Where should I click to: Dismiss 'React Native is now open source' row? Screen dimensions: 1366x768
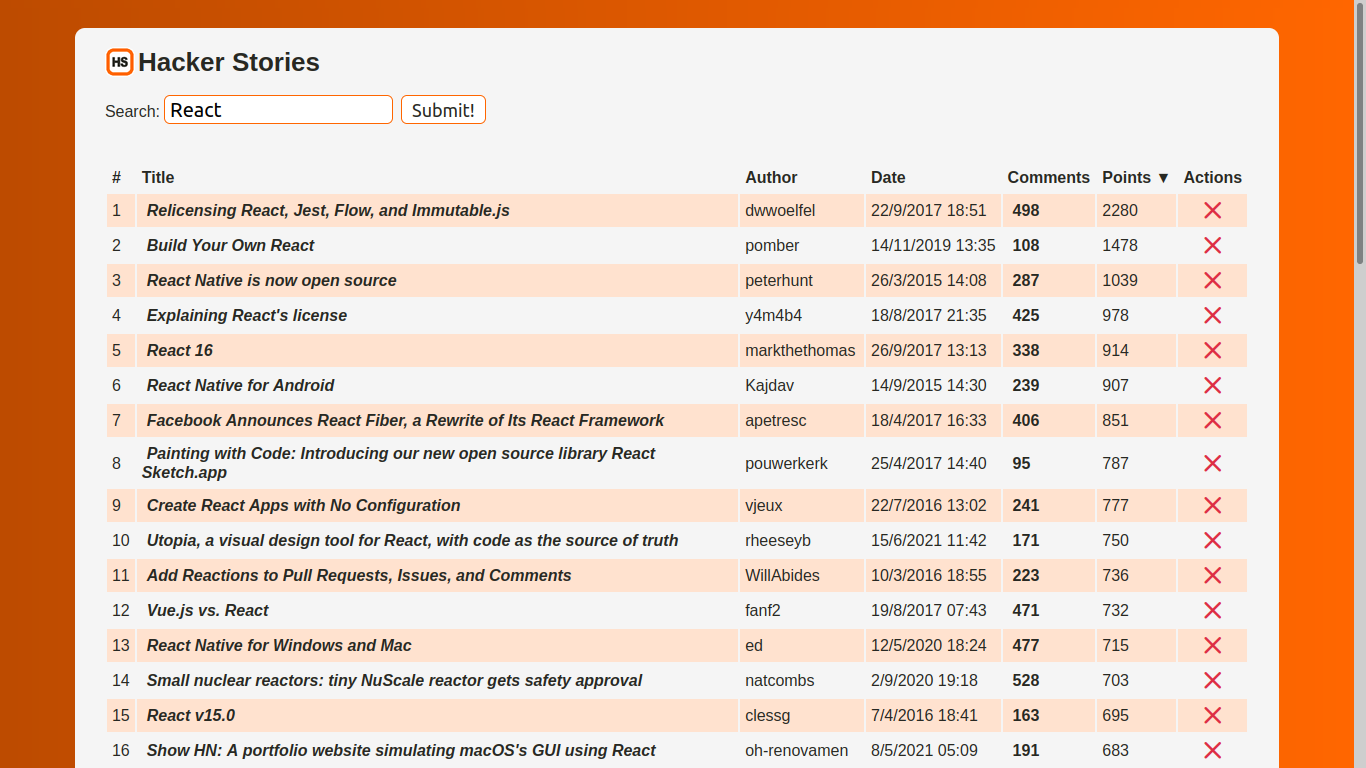click(1212, 280)
